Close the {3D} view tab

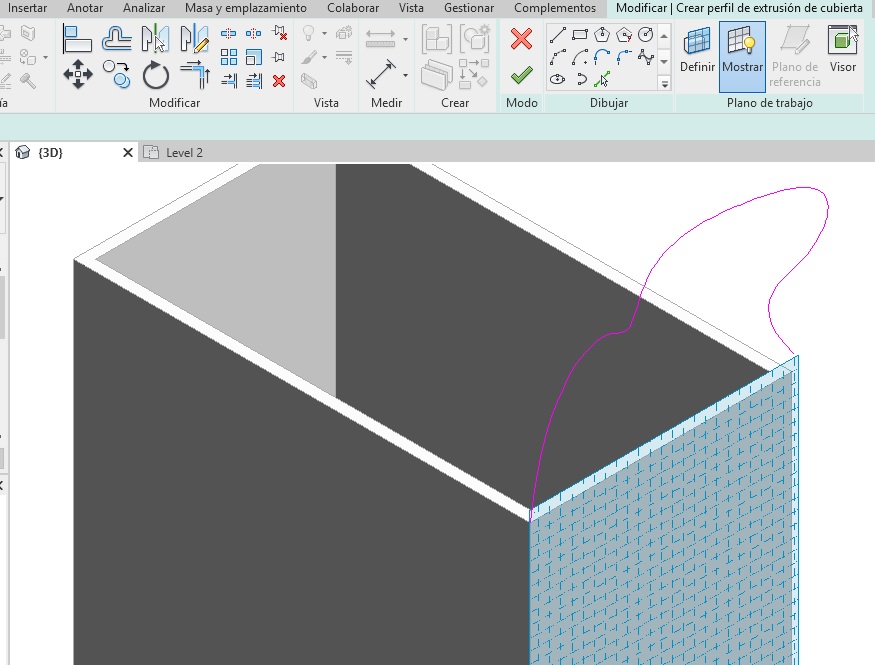click(x=128, y=153)
